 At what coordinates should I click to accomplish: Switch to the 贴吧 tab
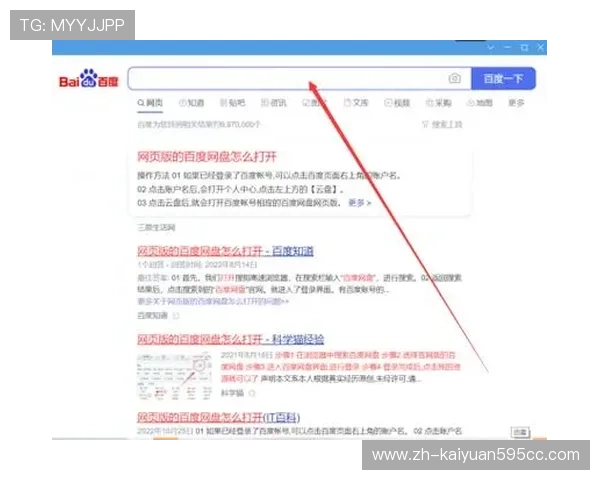[x=233, y=103]
